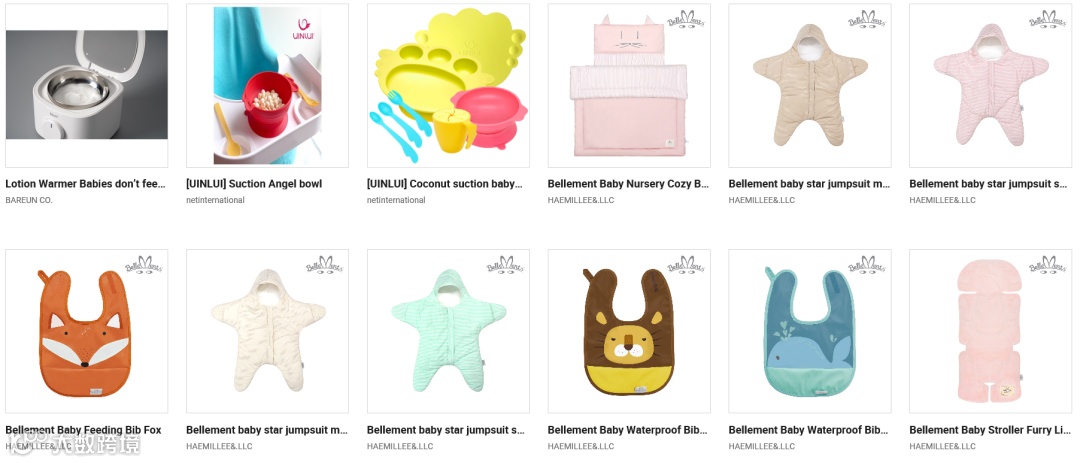Click the blue whale Waterproof Bib image
This screenshot has height=463, width=1080.
click(810, 331)
